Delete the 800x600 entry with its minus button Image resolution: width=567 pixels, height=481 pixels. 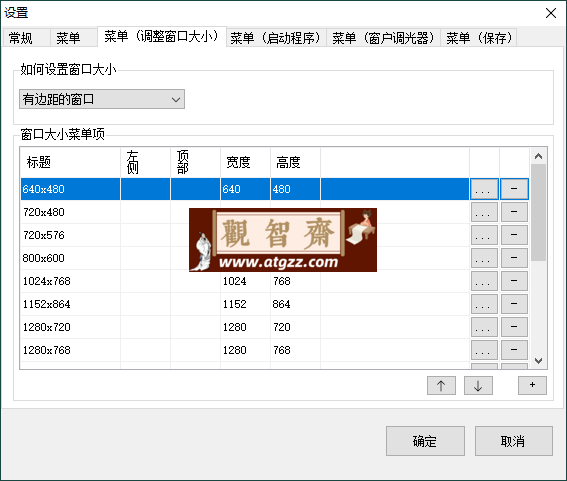(x=514, y=258)
